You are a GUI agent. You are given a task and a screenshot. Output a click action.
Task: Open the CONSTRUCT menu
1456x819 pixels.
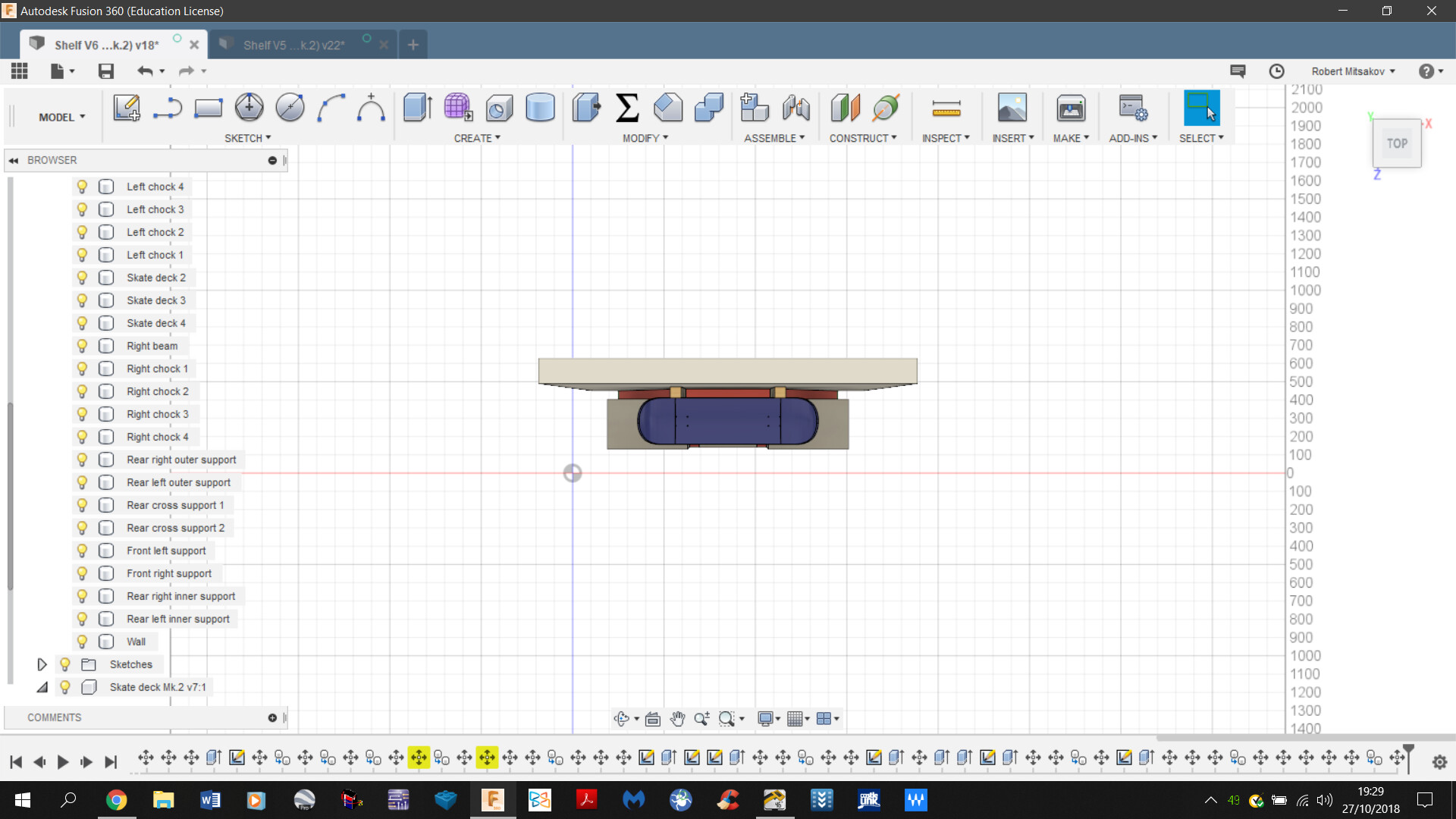[863, 138]
